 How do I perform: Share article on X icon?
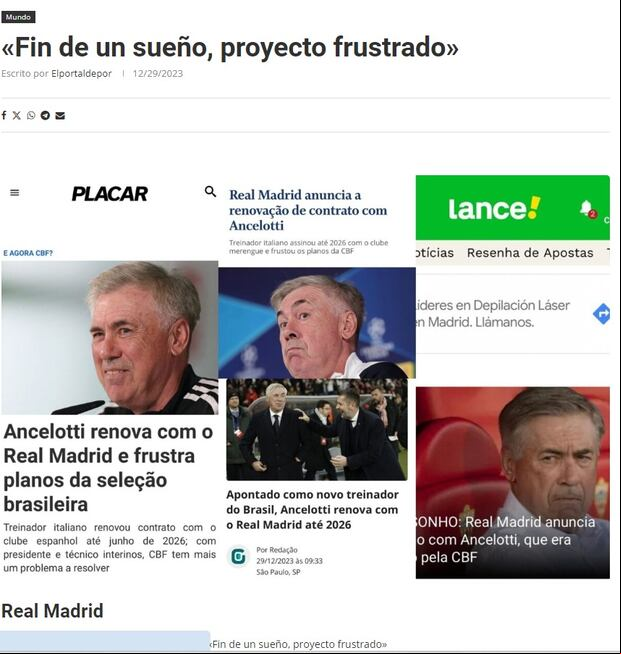[x=17, y=116]
